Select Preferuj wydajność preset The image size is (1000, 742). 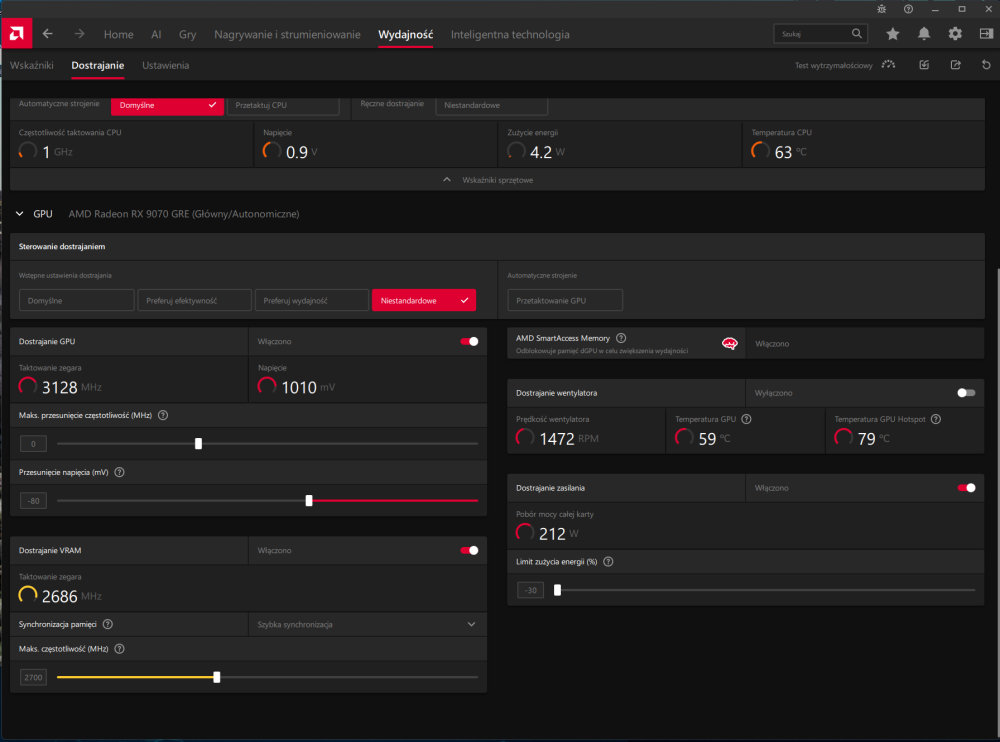pos(312,300)
